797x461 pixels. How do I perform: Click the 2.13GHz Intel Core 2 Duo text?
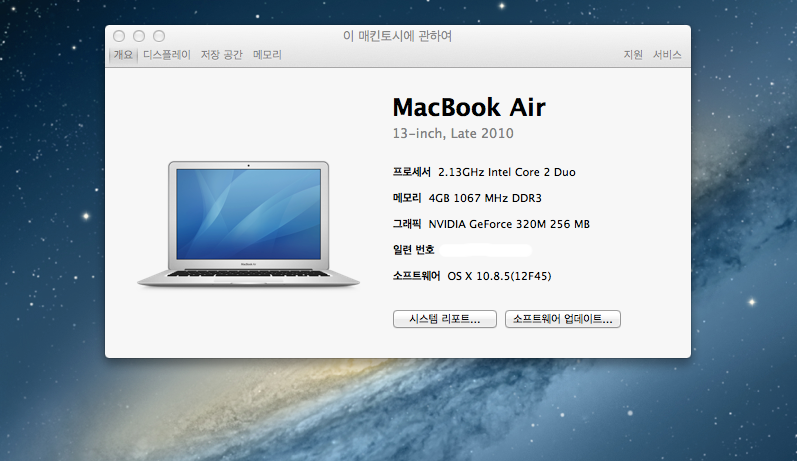[x=506, y=172]
